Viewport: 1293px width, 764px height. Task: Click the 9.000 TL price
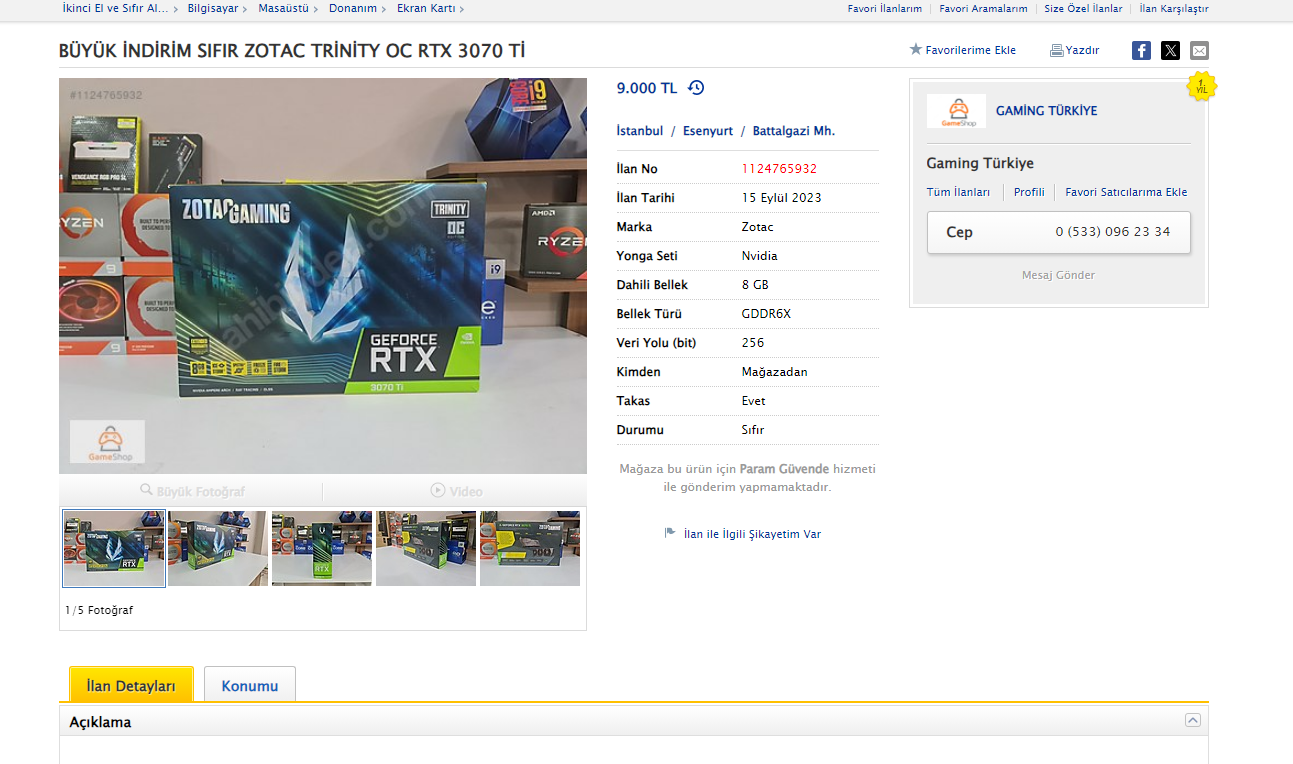(647, 88)
